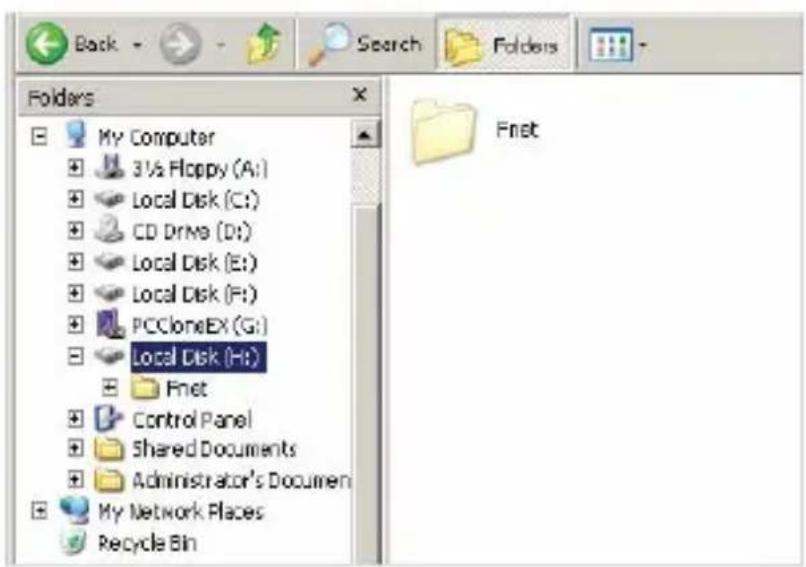Select the Recycle Bin icon
The width and height of the screenshot is (806, 567).
click(x=74, y=542)
